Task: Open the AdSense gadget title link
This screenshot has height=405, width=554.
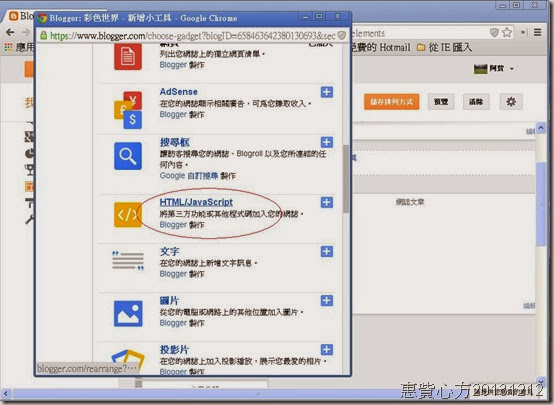Action: [178, 92]
